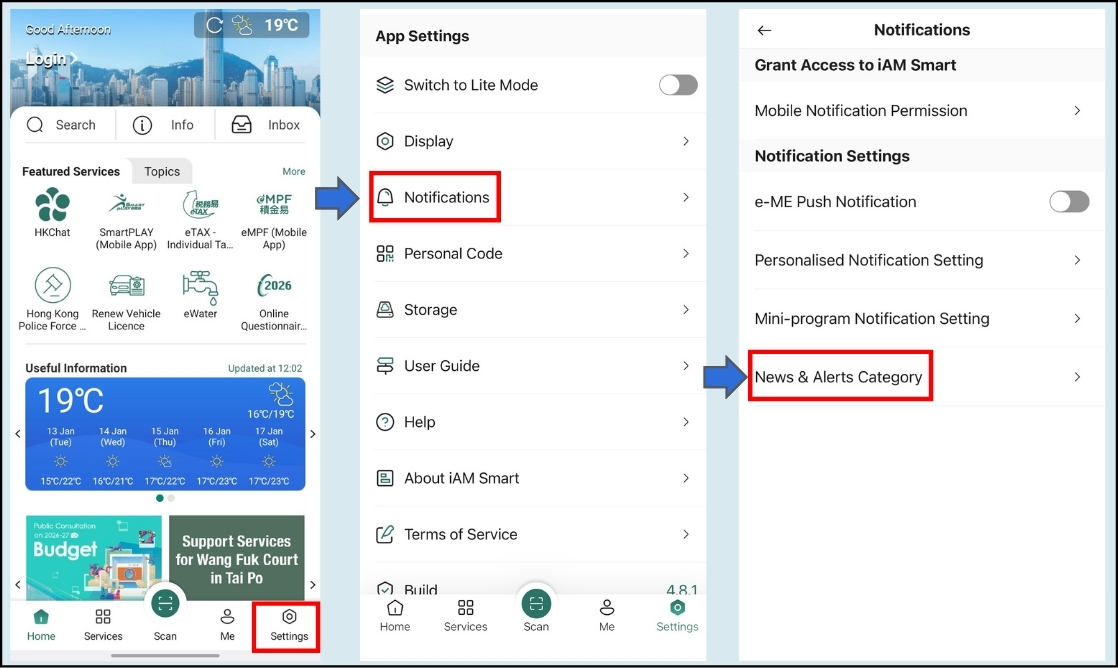This screenshot has height=668, width=1118.
Task: Open the HKChat featured service
Action: 52,212
